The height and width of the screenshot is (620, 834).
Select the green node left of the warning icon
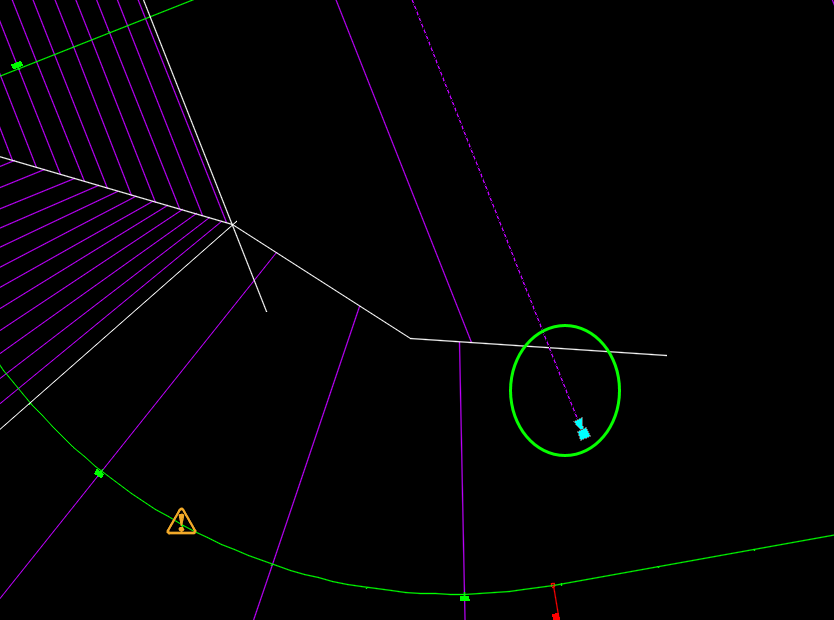[99, 473]
